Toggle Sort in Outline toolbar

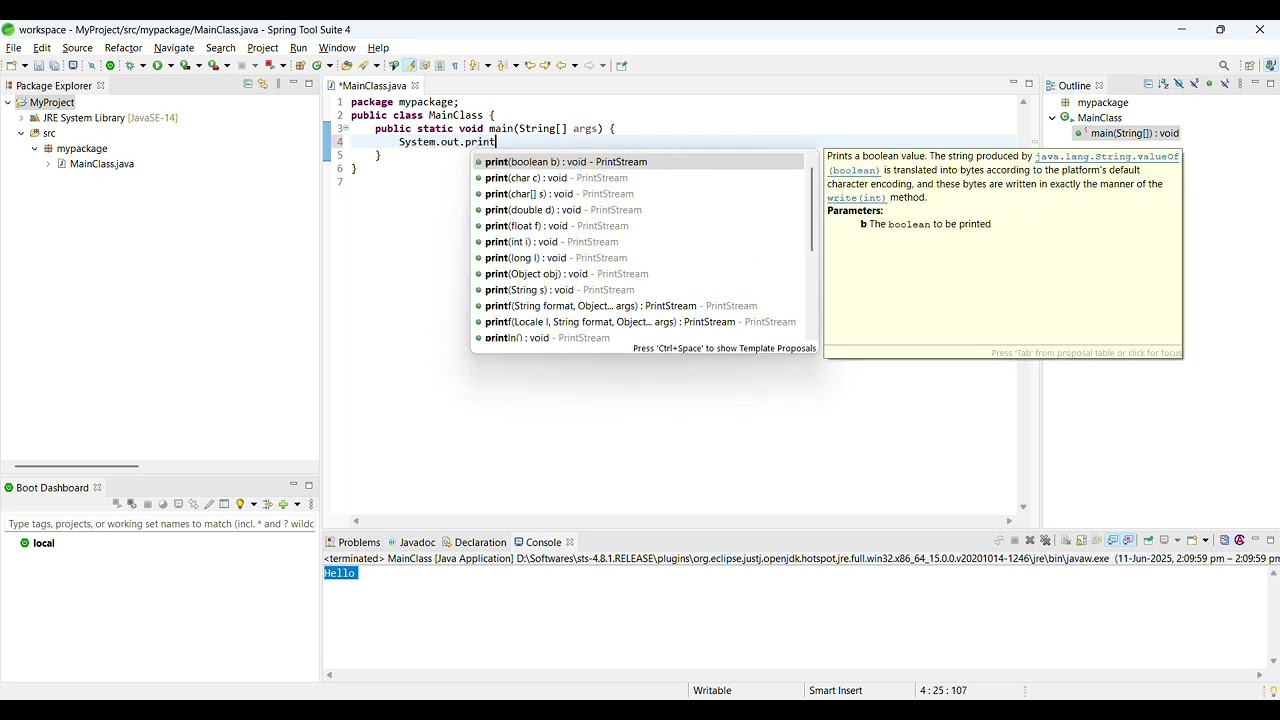click(1163, 84)
